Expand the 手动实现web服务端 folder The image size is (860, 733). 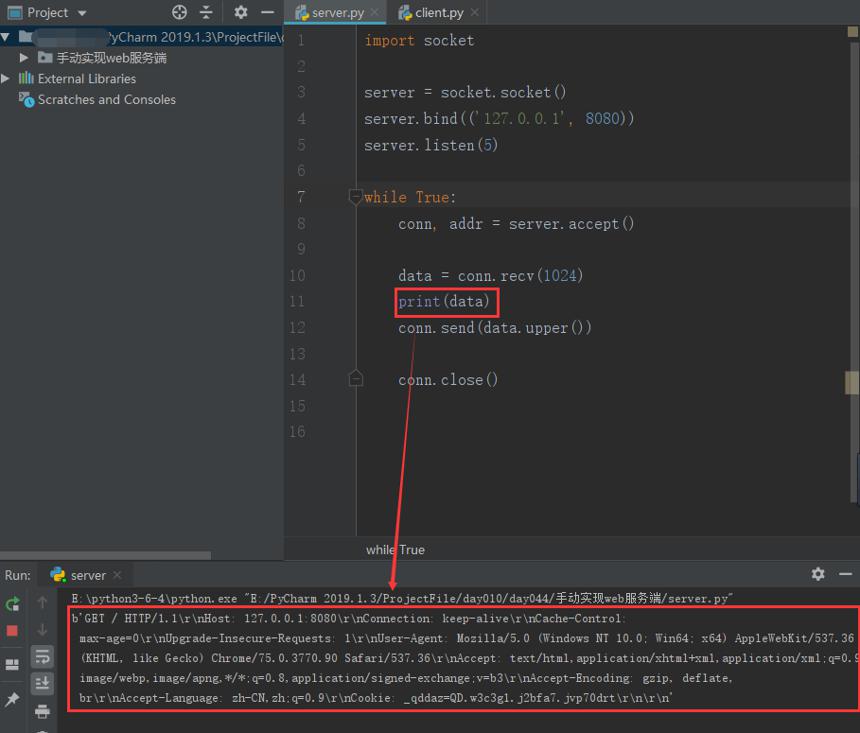tap(24, 58)
